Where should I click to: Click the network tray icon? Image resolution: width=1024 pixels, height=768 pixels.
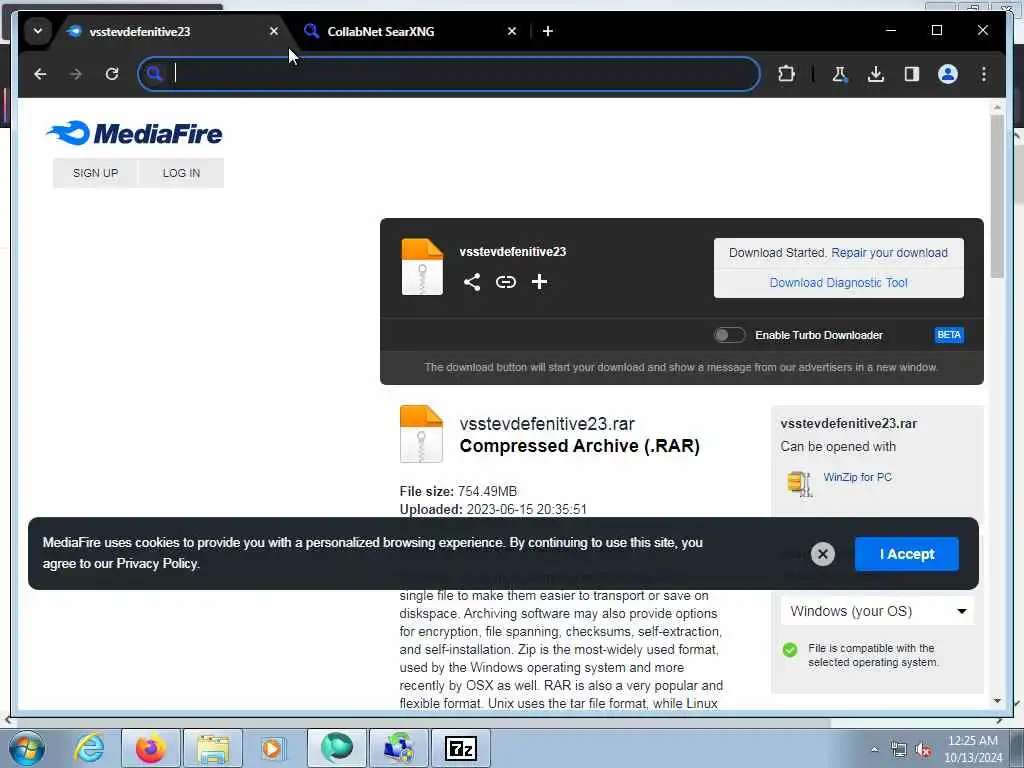tap(899, 750)
